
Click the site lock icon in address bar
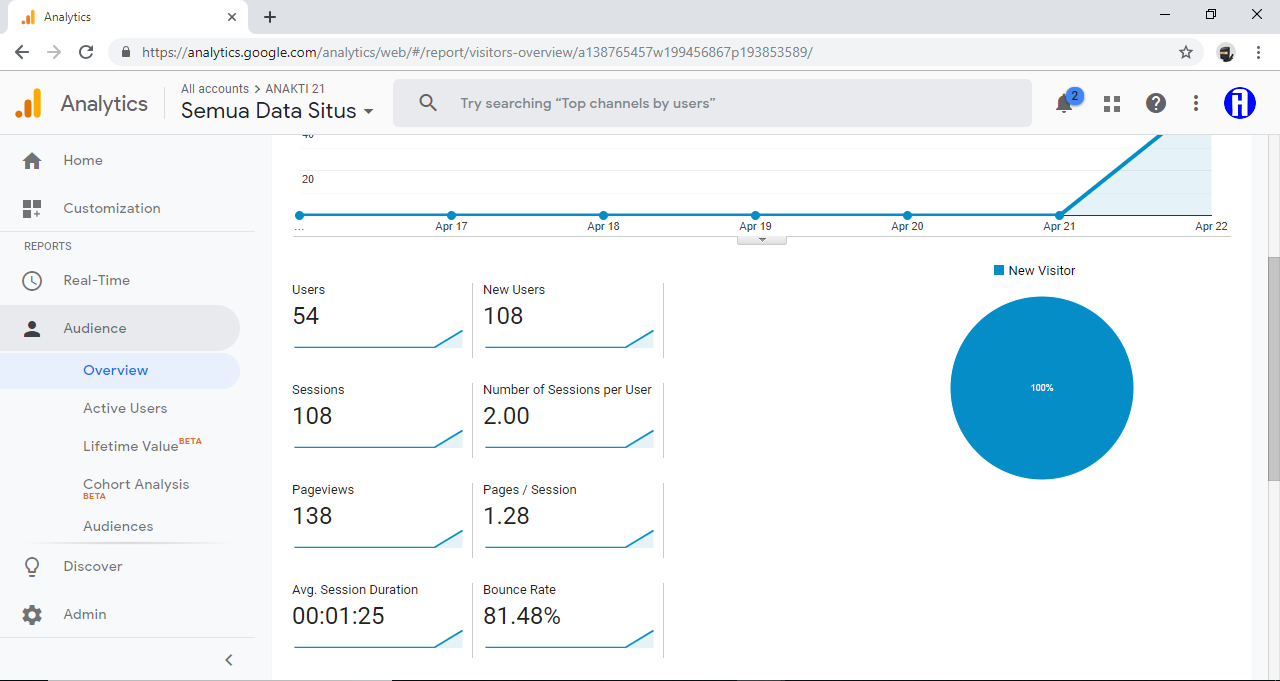click(126, 52)
